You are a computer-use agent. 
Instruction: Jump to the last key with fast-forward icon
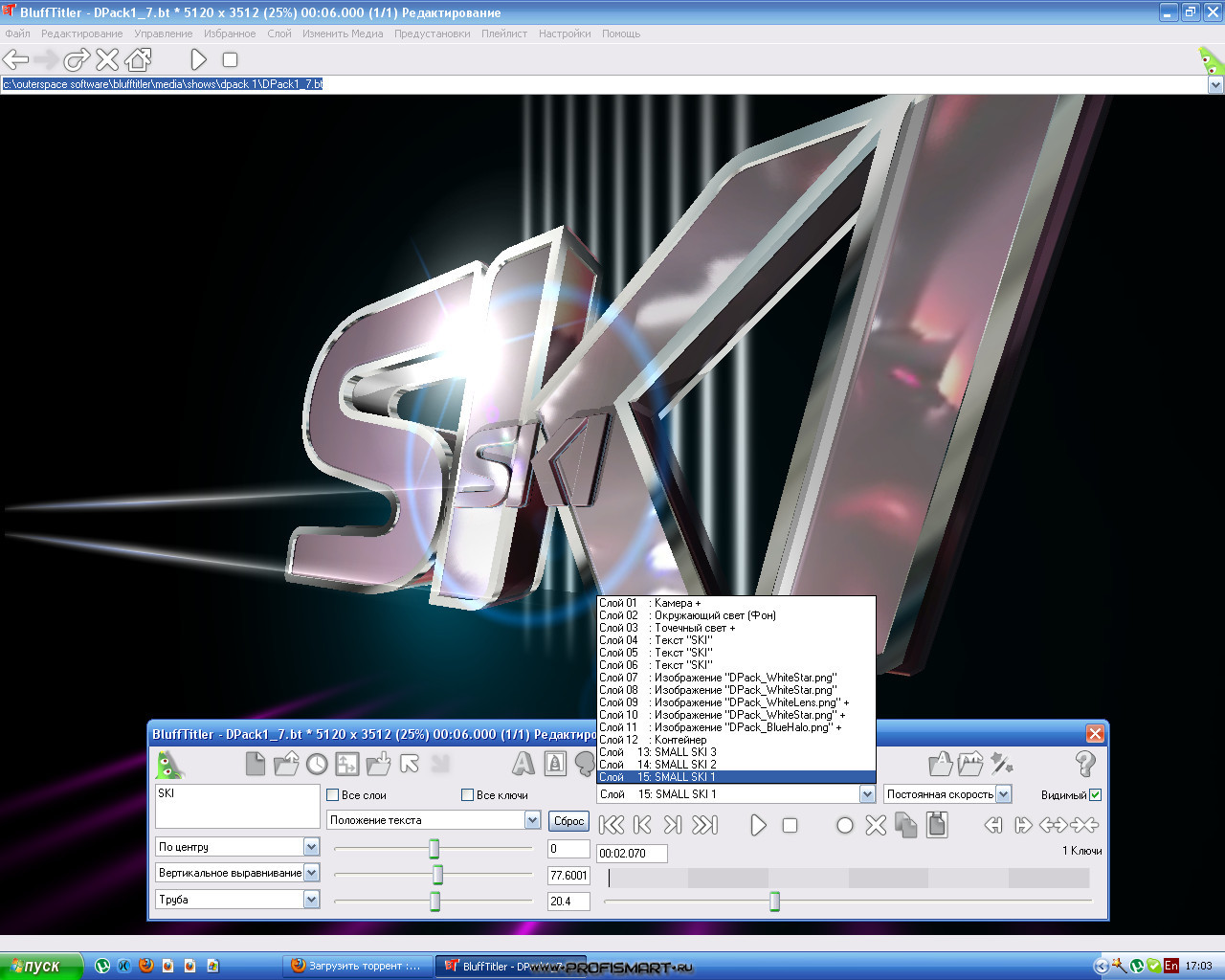[x=705, y=825]
